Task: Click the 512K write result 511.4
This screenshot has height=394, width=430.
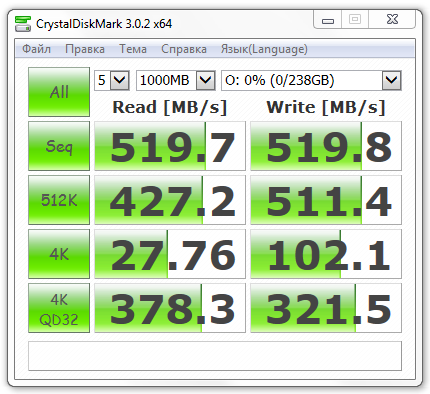Action: pyautogui.click(x=326, y=200)
